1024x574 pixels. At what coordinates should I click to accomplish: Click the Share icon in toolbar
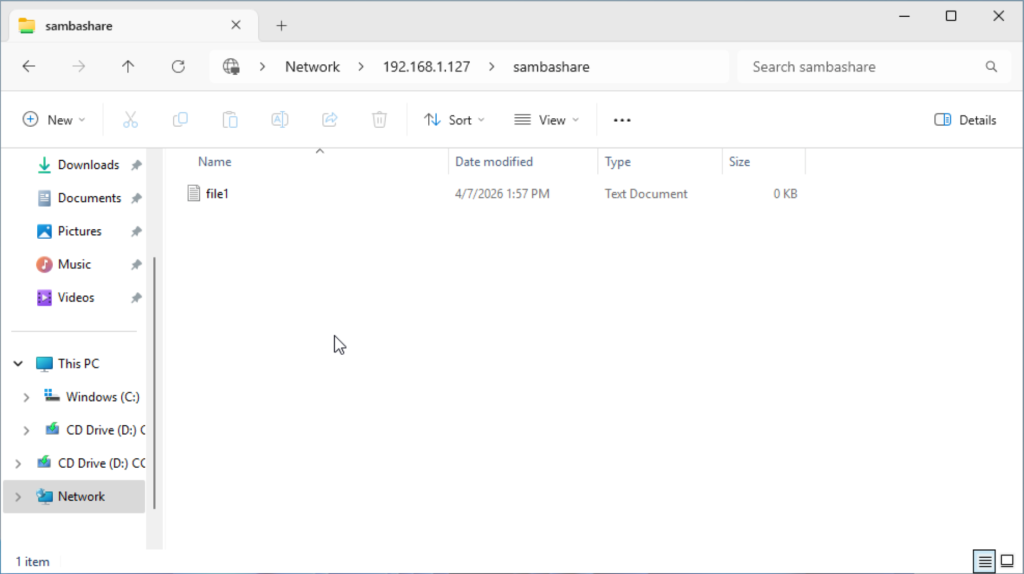tap(330, 120)
